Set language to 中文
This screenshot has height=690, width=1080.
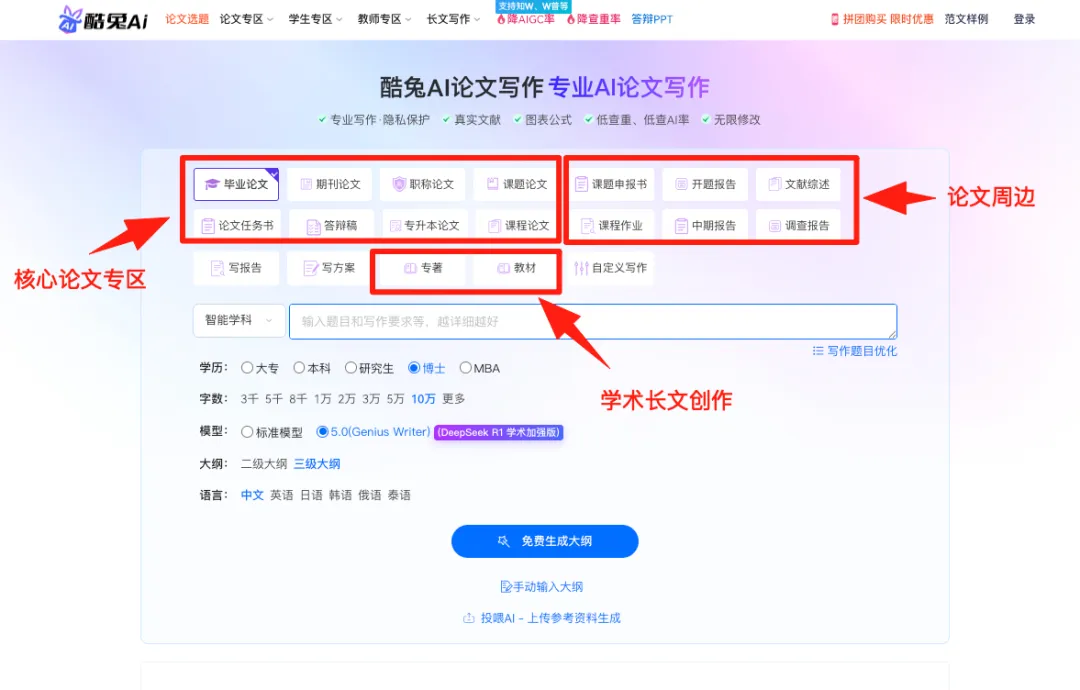tap(252, 495)
